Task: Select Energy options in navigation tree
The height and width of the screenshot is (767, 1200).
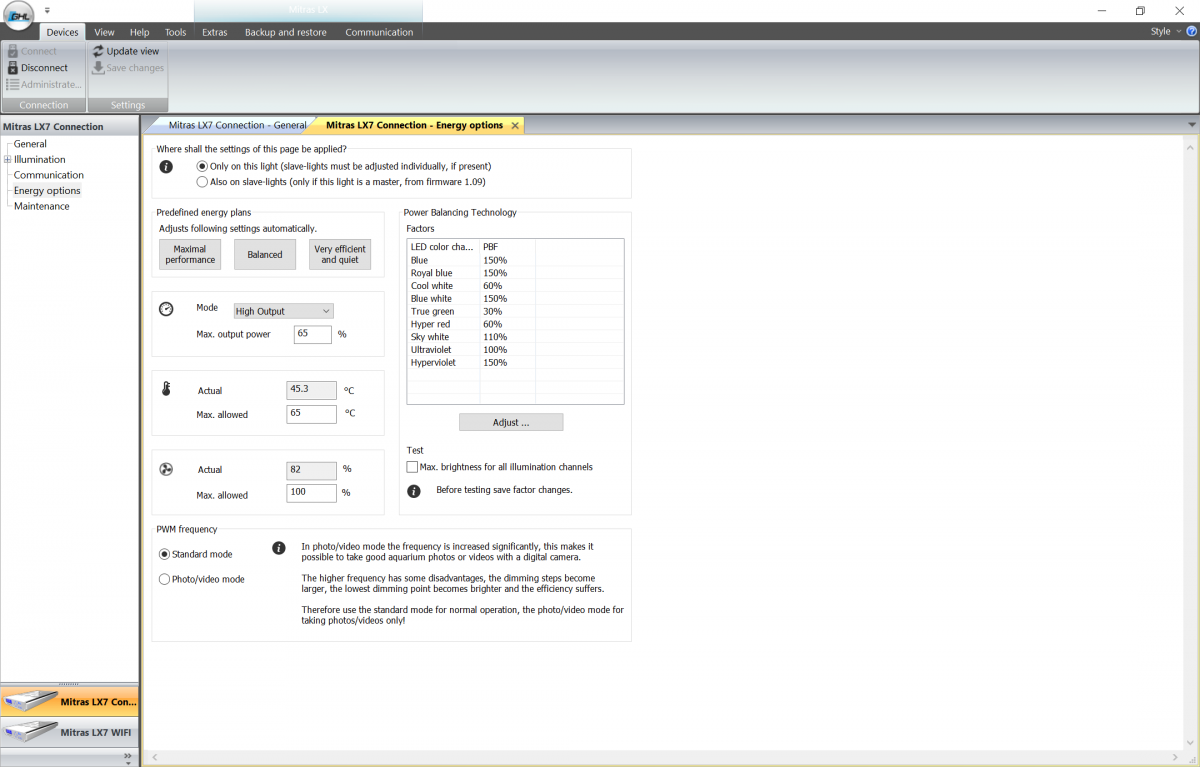Action: click(47, 190)
